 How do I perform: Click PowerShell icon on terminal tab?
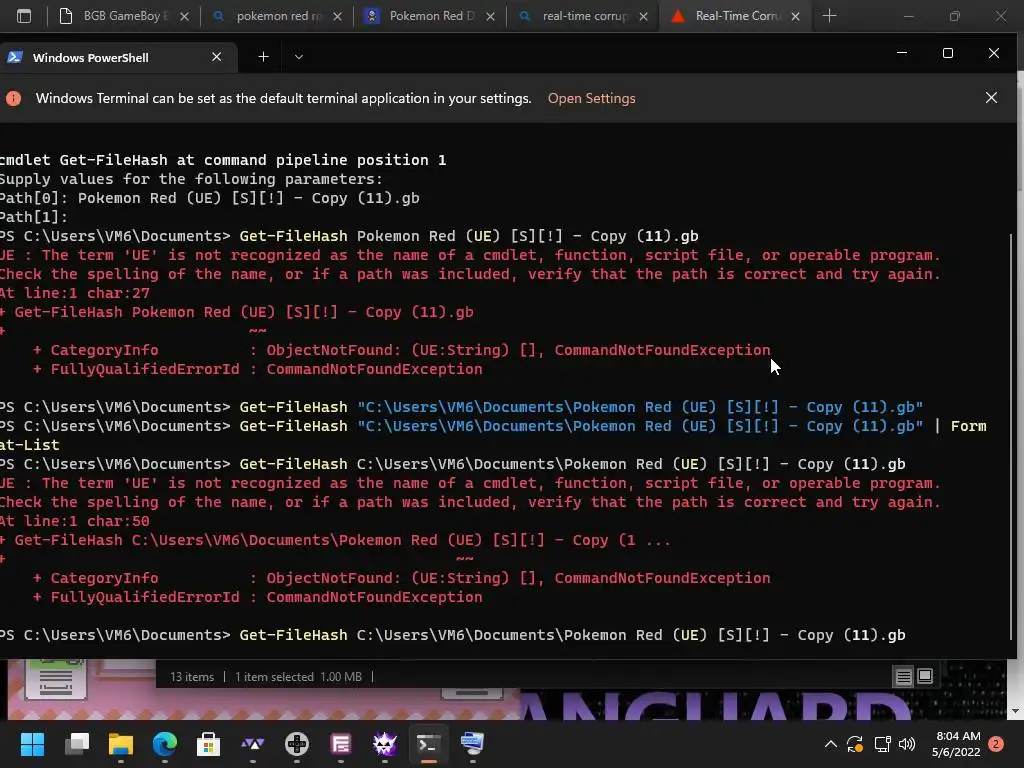pyautogui.click(x=14, y=57)
